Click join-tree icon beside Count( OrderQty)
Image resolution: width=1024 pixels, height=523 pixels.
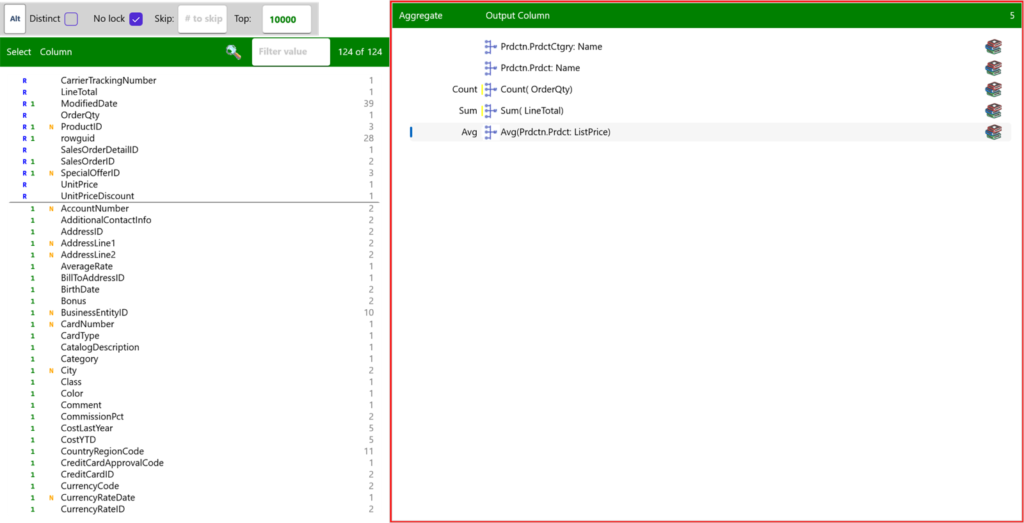(x=491, y=89)
